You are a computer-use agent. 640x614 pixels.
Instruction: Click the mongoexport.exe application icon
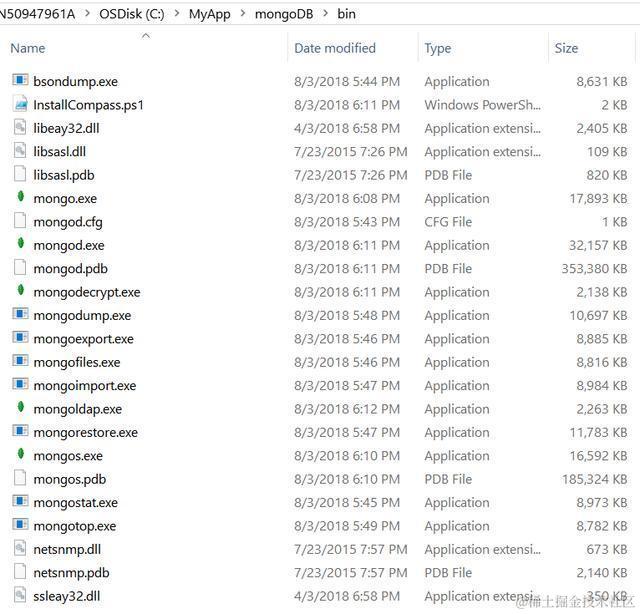point(20,337)
